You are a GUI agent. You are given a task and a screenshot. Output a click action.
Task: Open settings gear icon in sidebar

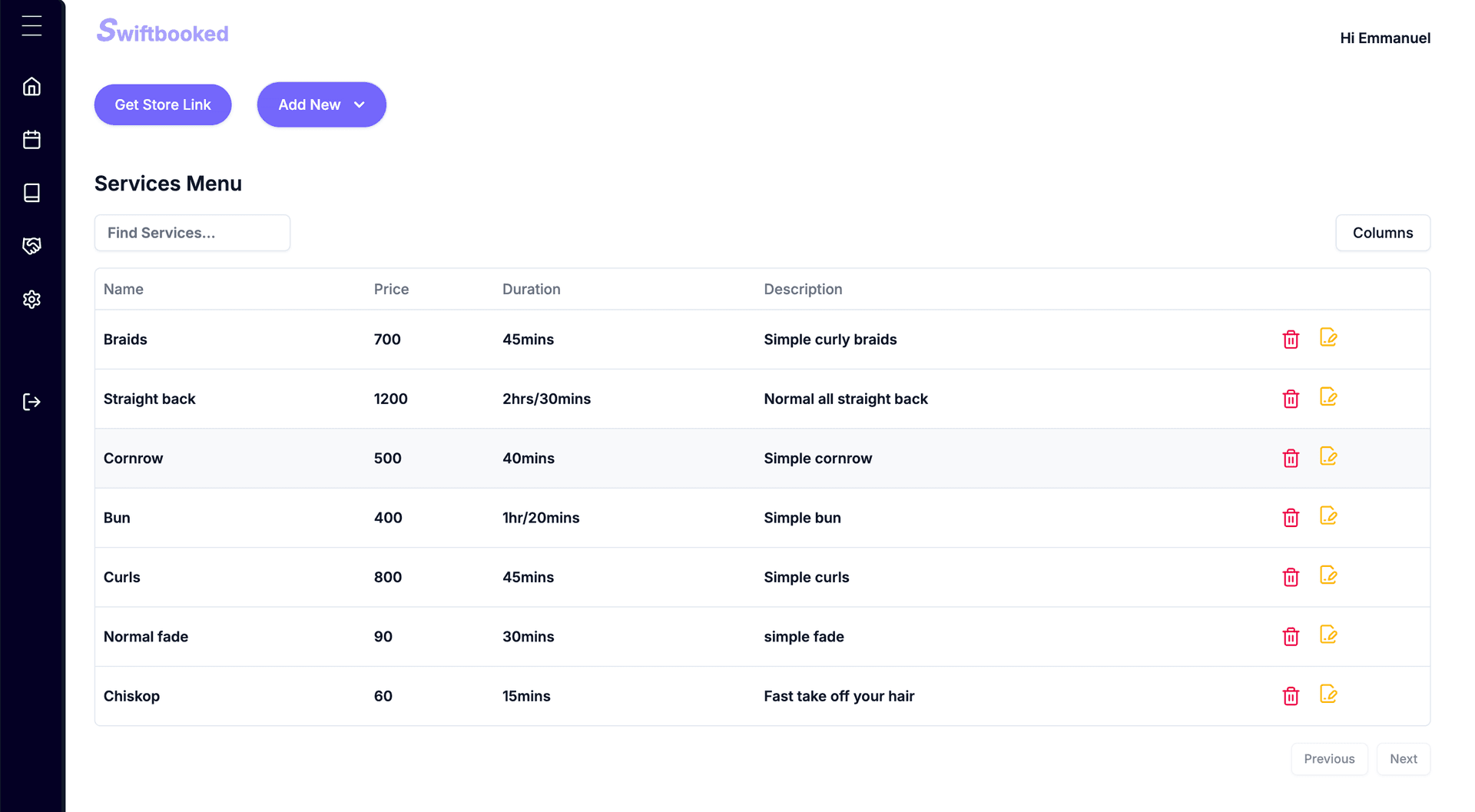tap(31, 300)
